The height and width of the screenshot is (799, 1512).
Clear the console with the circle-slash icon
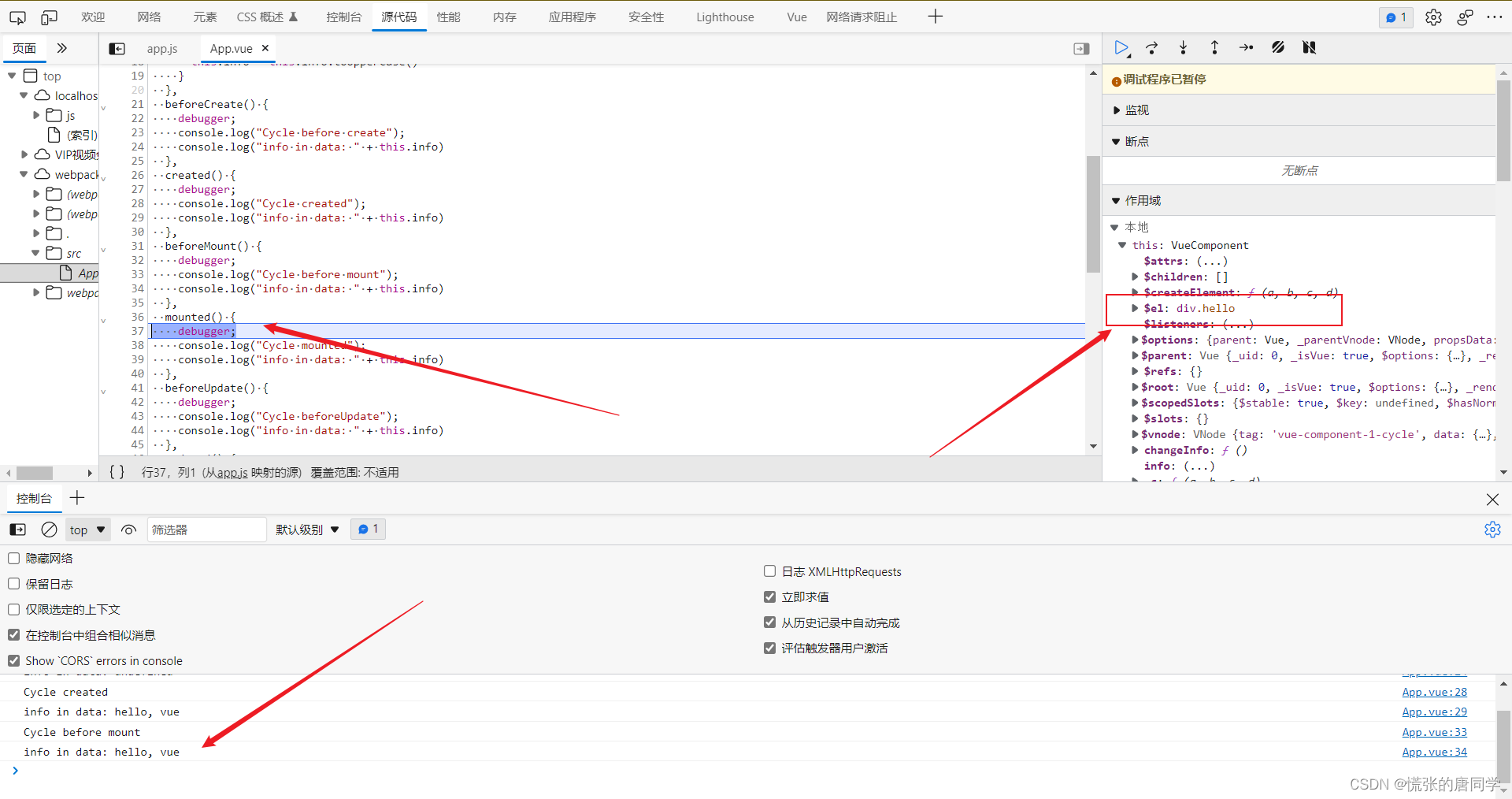click(x=49, y=530)
